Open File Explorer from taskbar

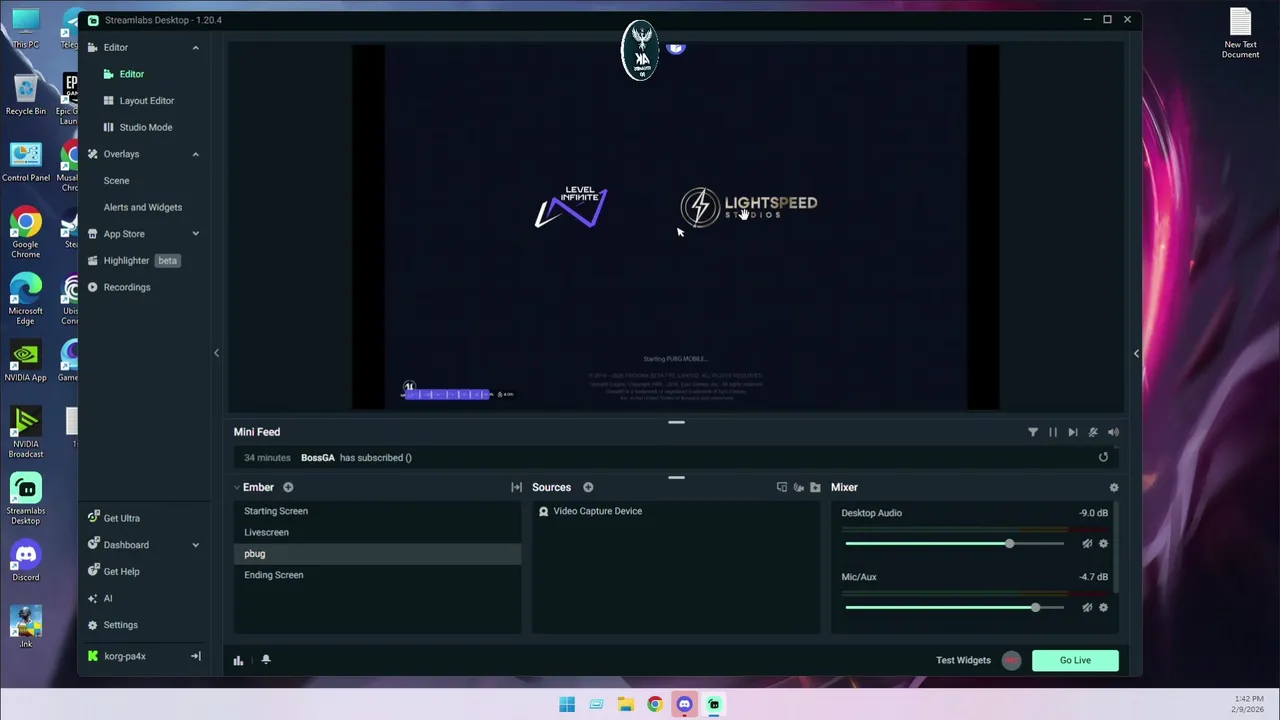[625, 705]
